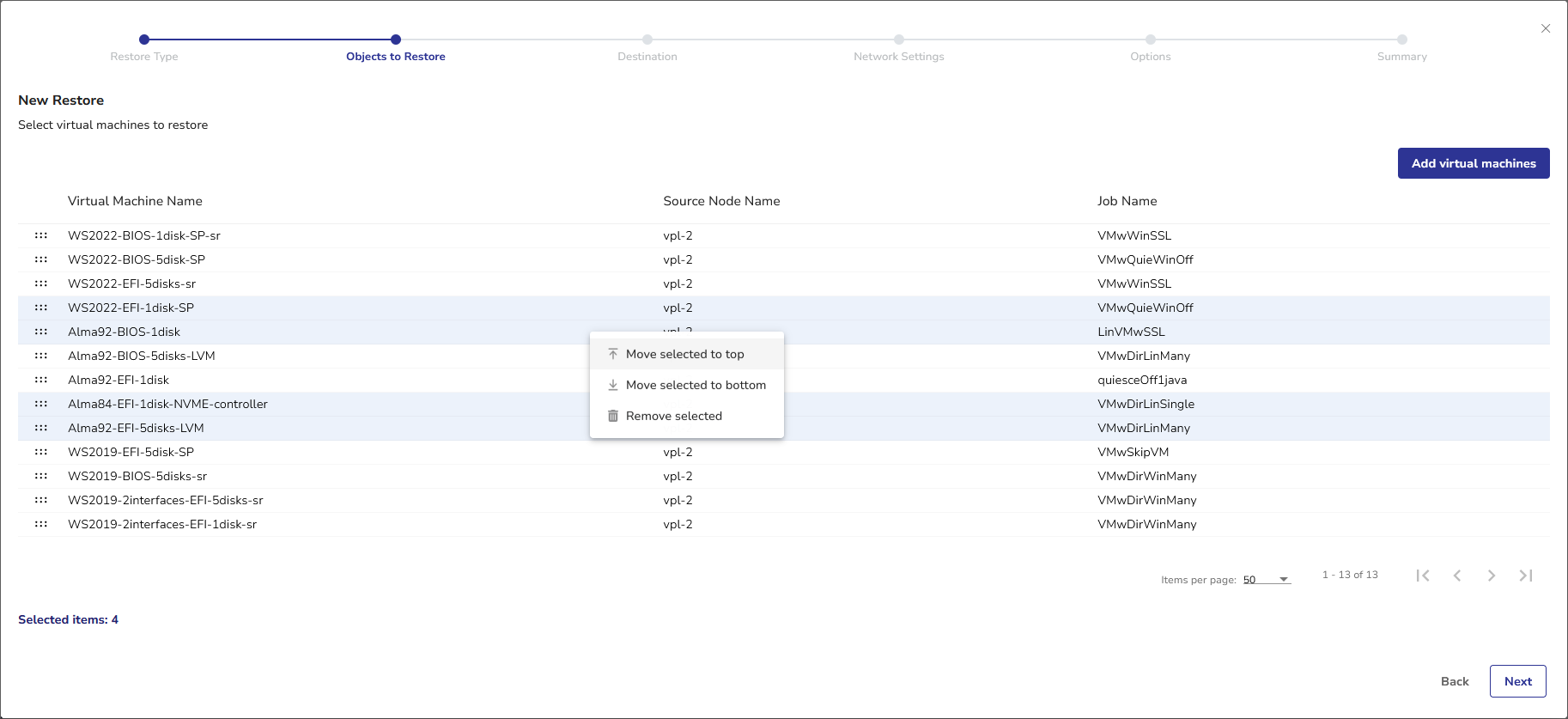Go to previous page arrow
This screenshot has height=719, width=1568.
(x=1457, y=576)
